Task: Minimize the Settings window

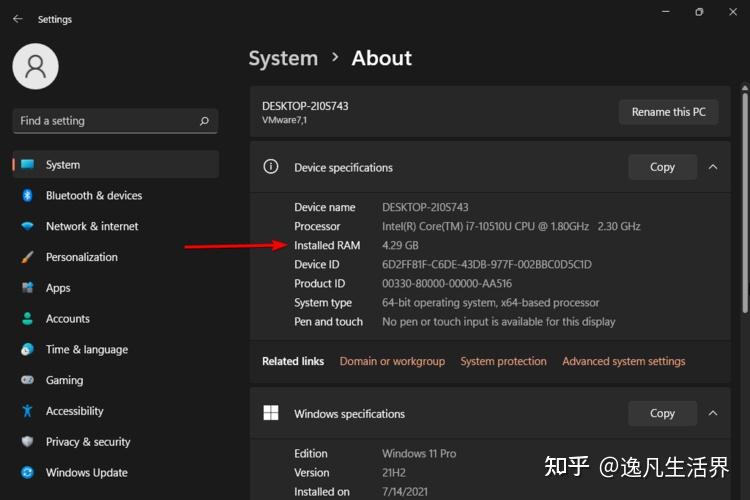Action: [x=666, y=11]
